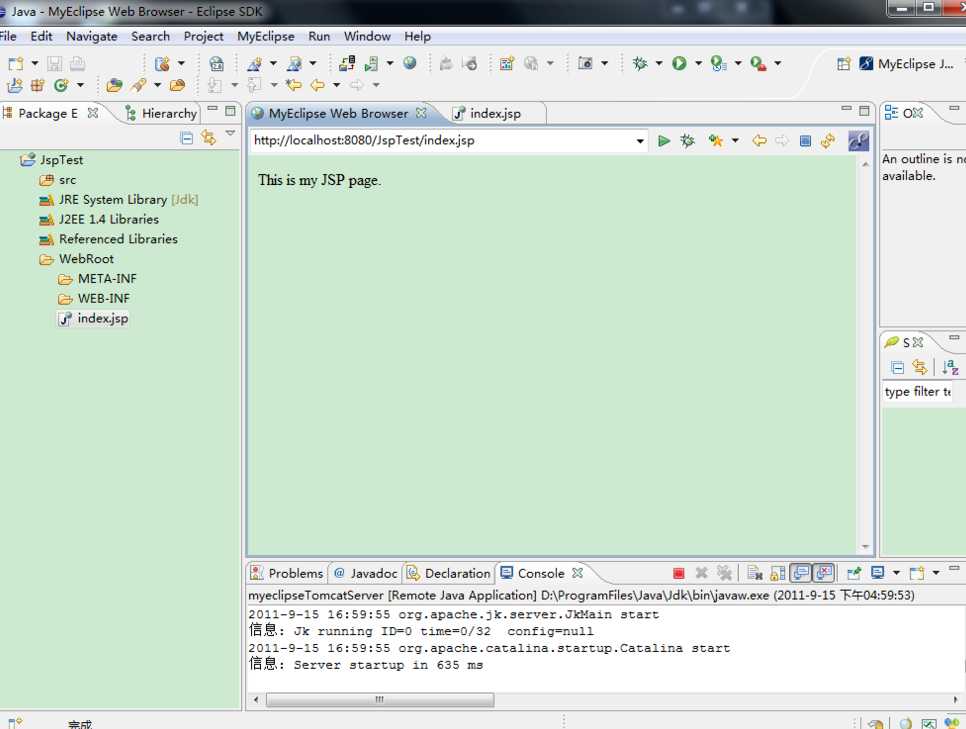Image resolution: width=966 pixels, height=729 pixels.
Task: Click the camera screenshot toolbar icon
Action: click(585, 63)
